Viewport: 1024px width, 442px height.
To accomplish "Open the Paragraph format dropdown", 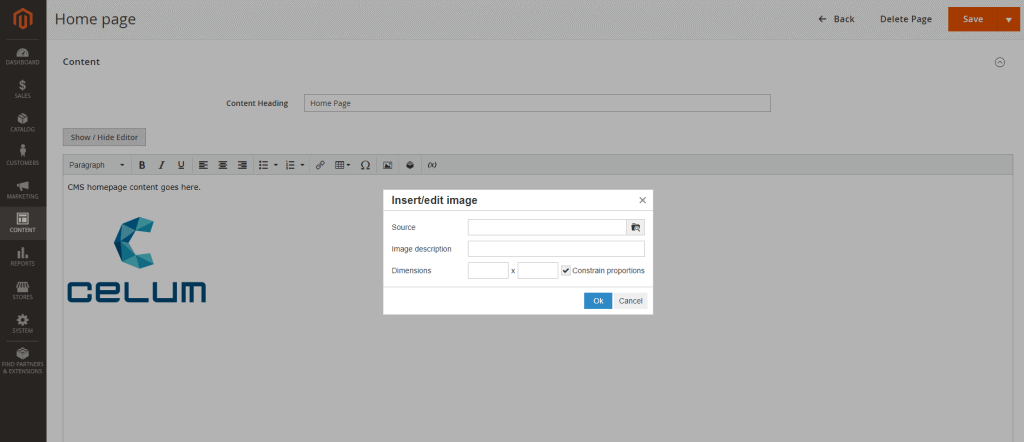I will (x=97, y=165).
